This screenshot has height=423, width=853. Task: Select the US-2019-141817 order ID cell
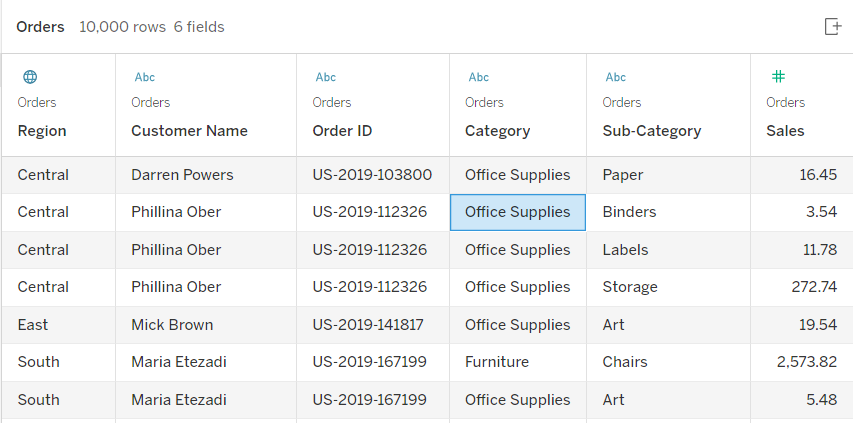pyautogui.click(x=373, y=325)
